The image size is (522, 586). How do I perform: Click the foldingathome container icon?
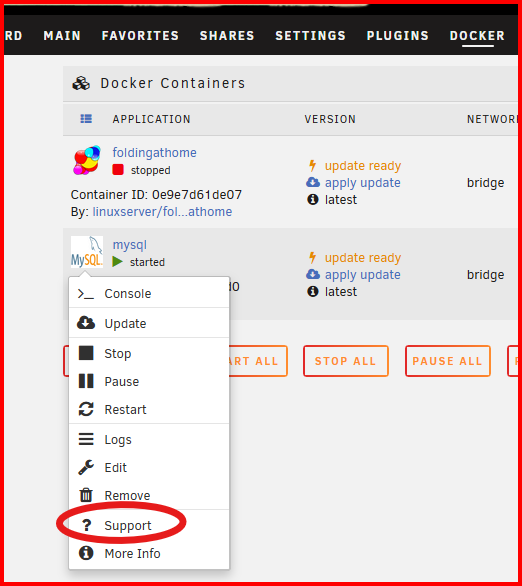[87, 160]
